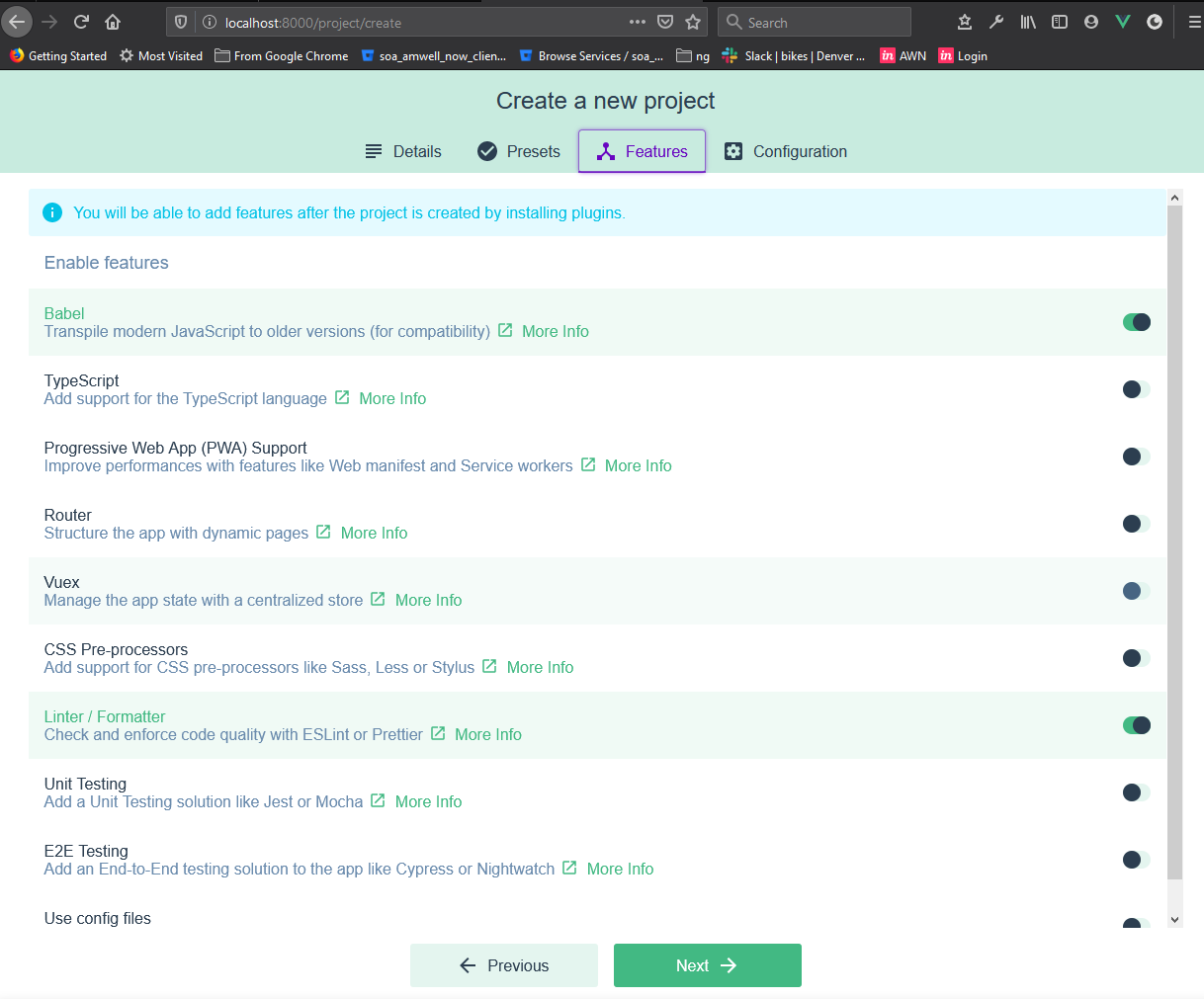
Task: Click the Next button
Action: [x=707, y=965]
